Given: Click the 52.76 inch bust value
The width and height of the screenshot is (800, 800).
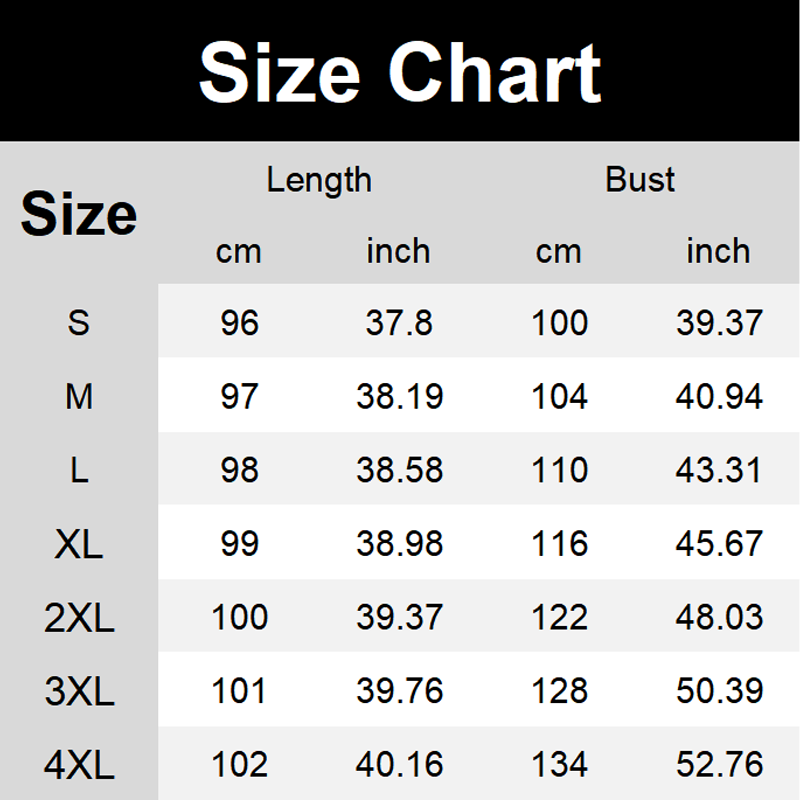Looking at the screenshot, I should coord(719,765).
